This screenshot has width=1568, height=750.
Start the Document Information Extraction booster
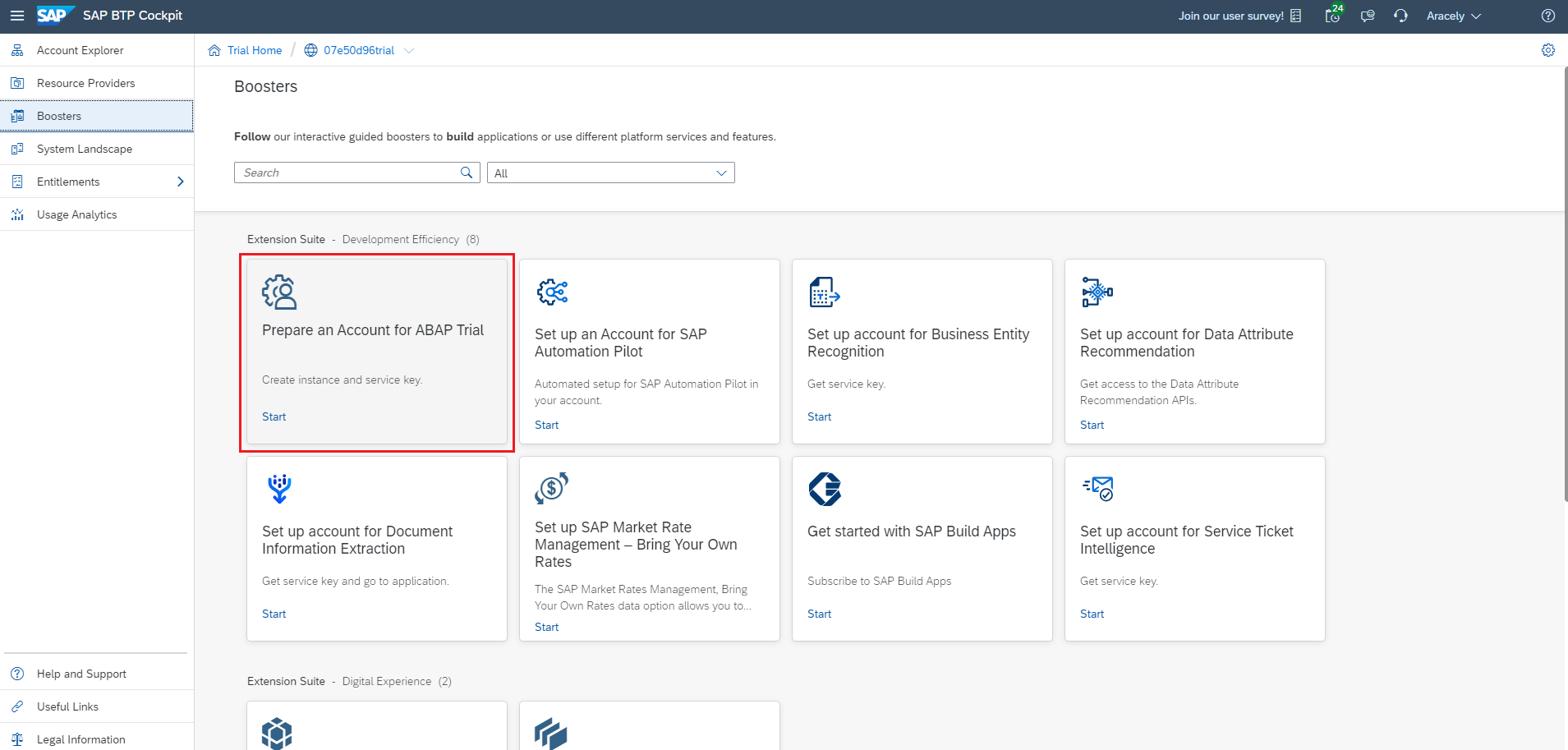274,614
